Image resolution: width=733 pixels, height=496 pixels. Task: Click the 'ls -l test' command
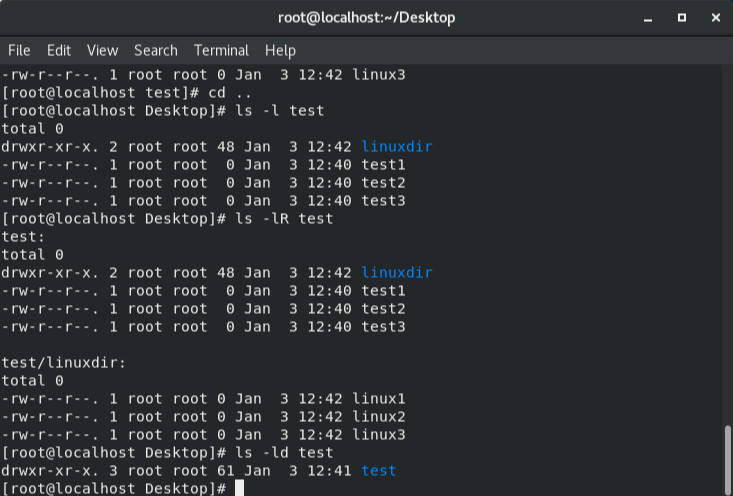(280, 111)
